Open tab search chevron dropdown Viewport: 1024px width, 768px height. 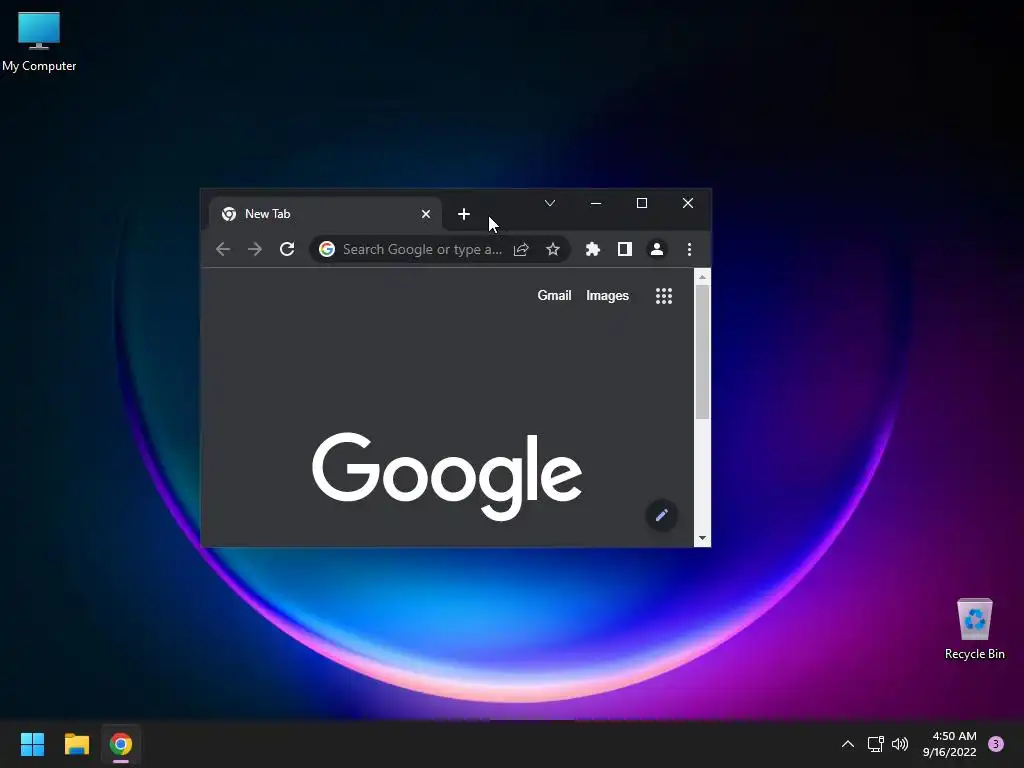550,203
